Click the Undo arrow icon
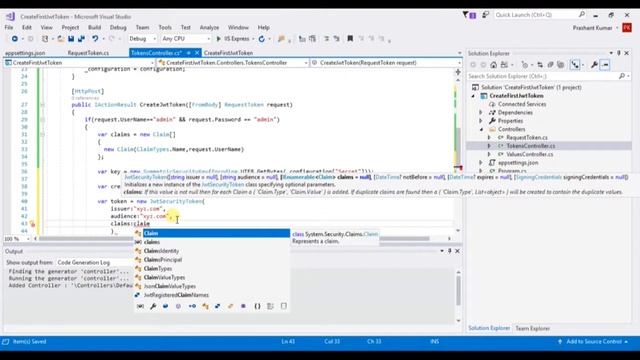Image resolution: width=640 pixels, height=360 pixels. tap(95, 39)
